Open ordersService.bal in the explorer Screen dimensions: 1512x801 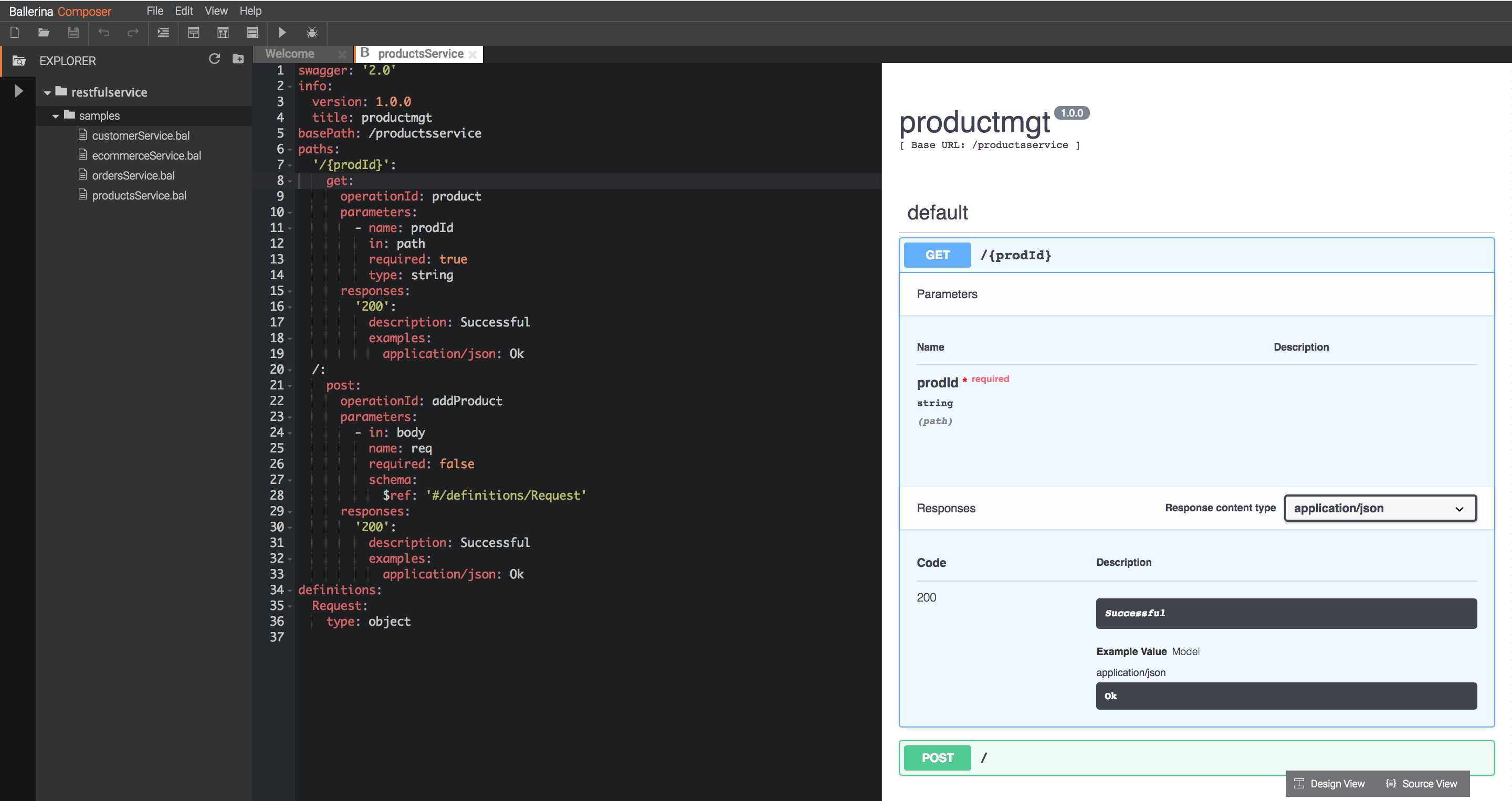(x=133, y=175)
